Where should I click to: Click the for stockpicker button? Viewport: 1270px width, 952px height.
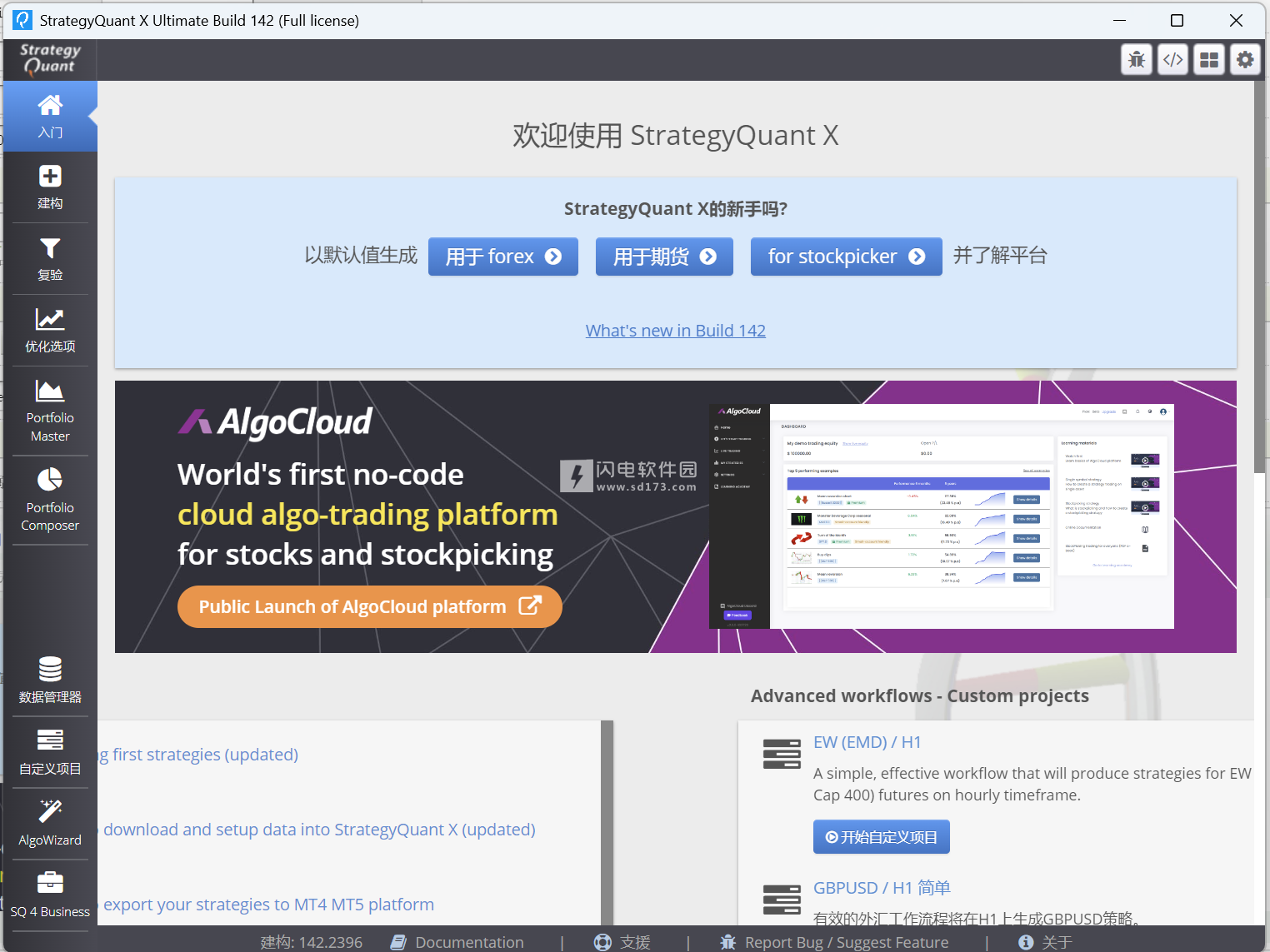click(847, 257)
